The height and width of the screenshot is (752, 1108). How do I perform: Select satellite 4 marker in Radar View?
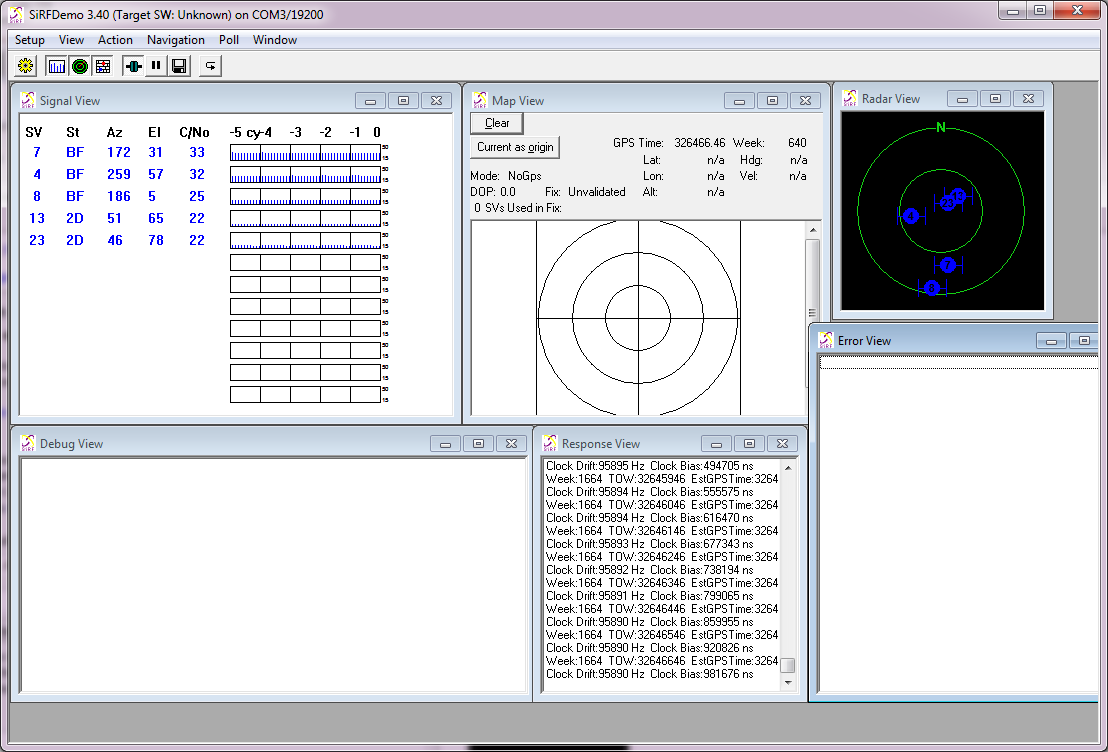click(x=912, y=216)
